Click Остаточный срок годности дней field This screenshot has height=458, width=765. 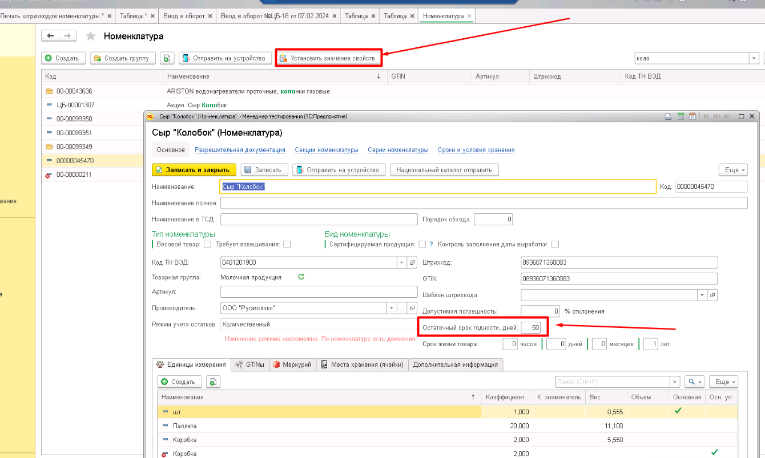(x=531, y=327)
